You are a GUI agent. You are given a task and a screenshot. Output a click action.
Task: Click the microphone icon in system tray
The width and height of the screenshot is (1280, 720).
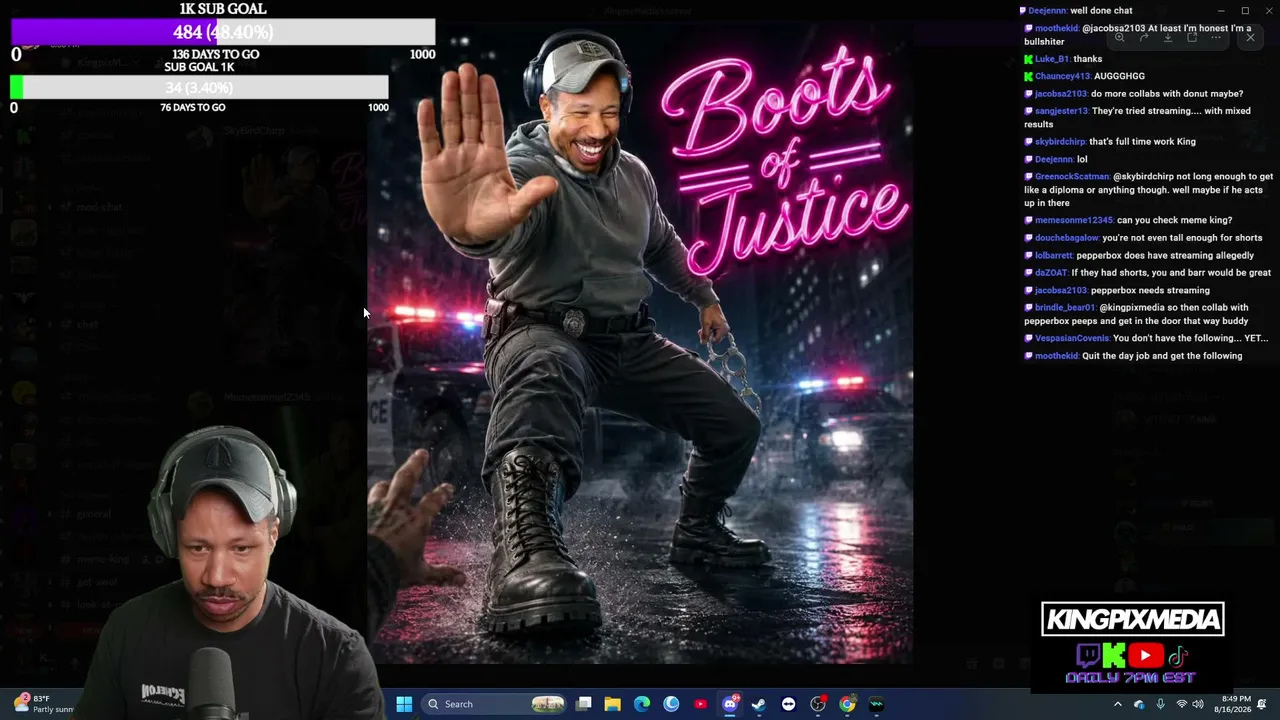click(x=1160, y=704)
